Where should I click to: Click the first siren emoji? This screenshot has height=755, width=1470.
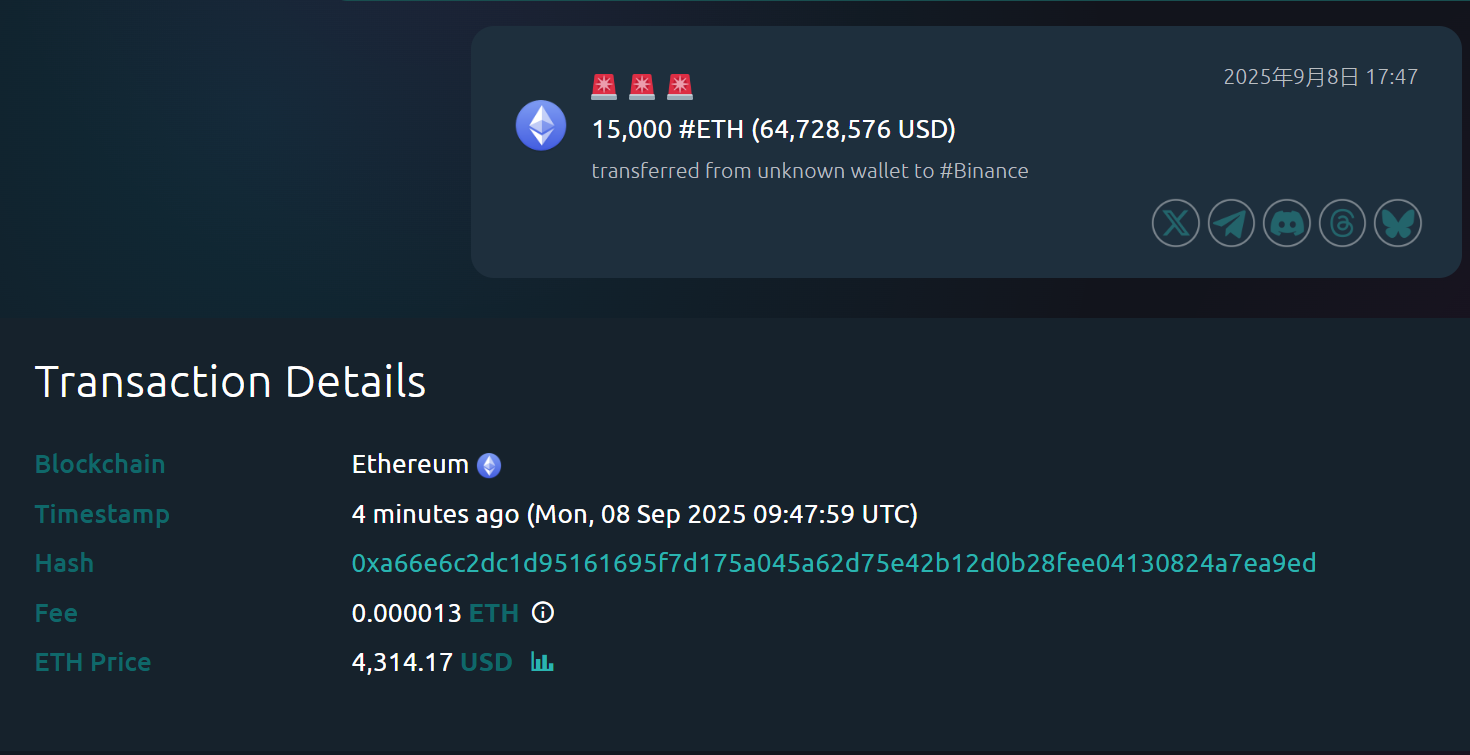604,86
